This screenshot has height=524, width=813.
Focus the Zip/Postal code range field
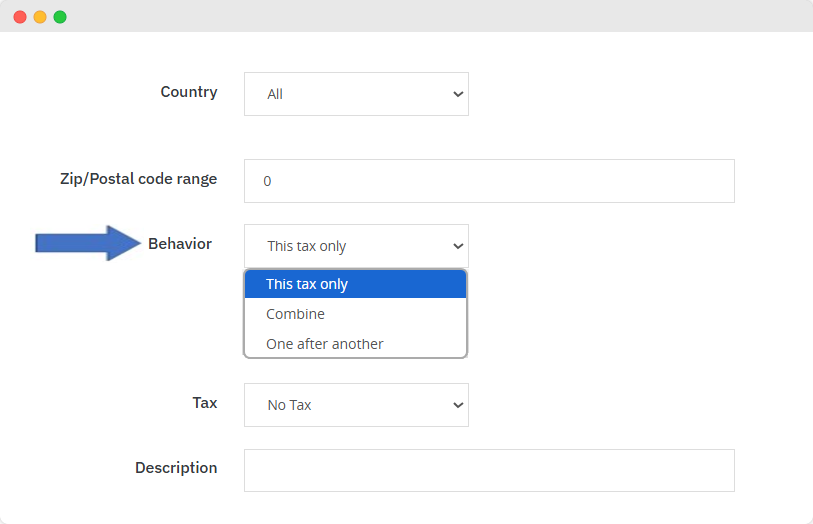489,181
